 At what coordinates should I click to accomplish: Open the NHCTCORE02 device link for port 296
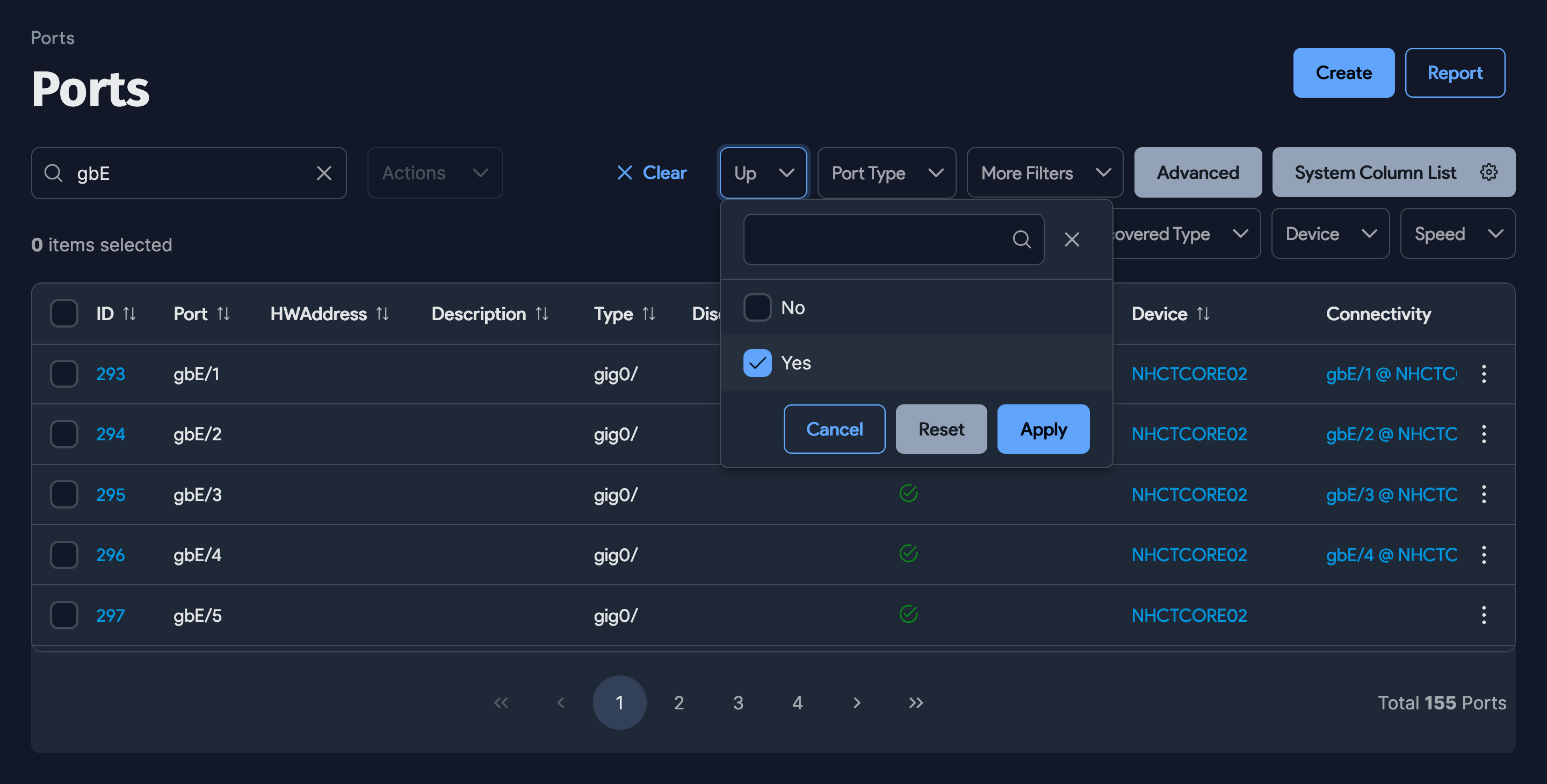pyautogui.click(x=1189, y=554)
